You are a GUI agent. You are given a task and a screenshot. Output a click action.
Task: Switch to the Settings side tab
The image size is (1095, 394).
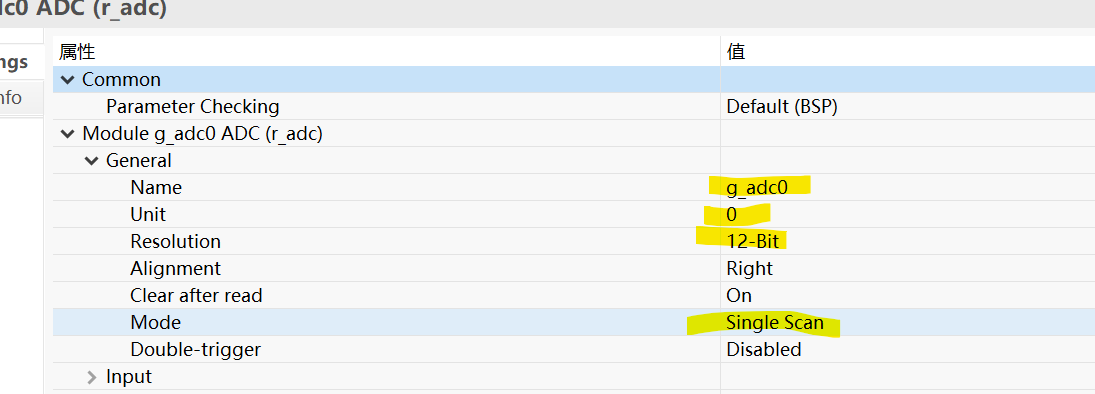point(13,61)
